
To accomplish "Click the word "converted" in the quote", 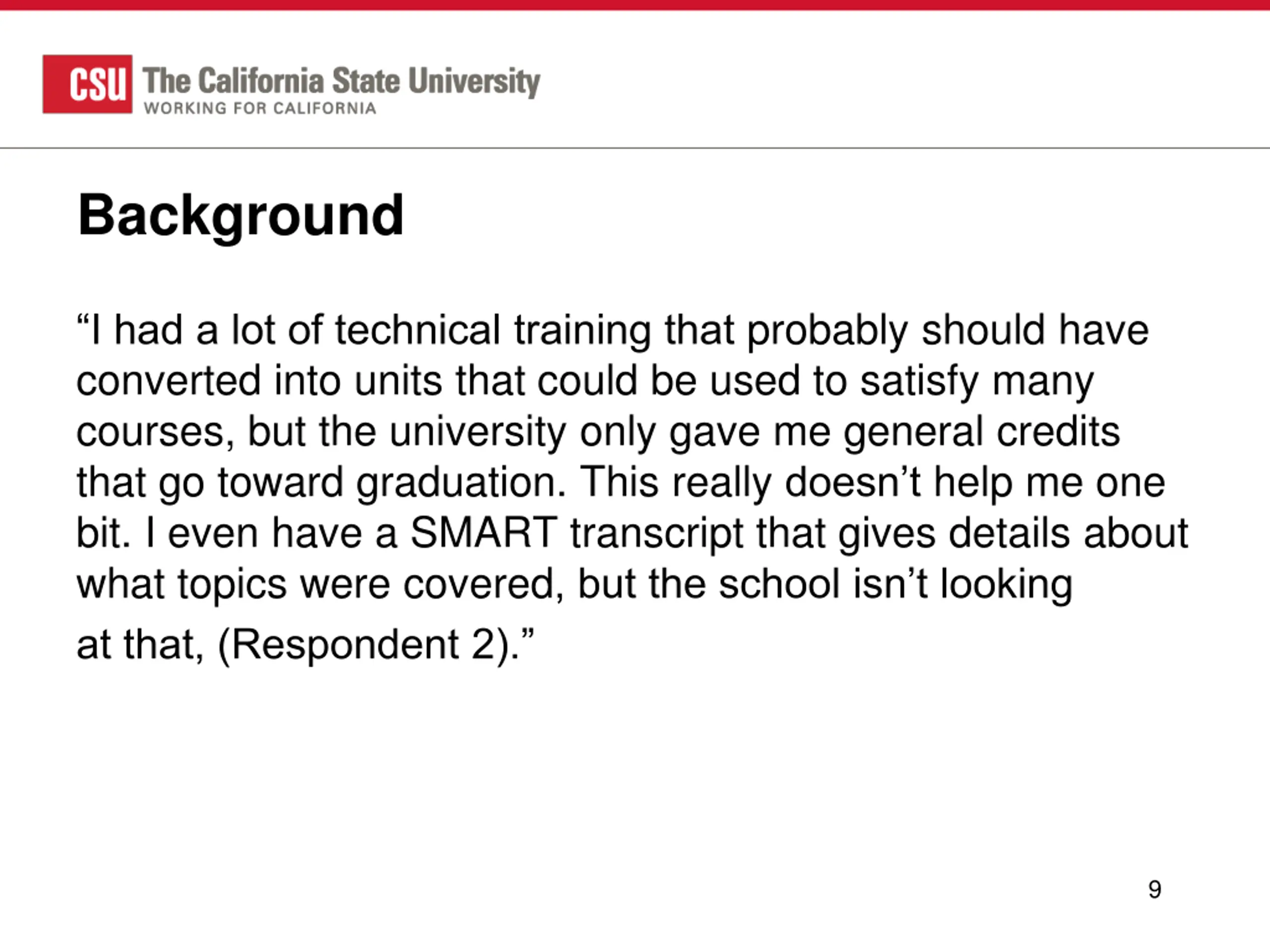I will pyautogui.click(x=169, y=381).
